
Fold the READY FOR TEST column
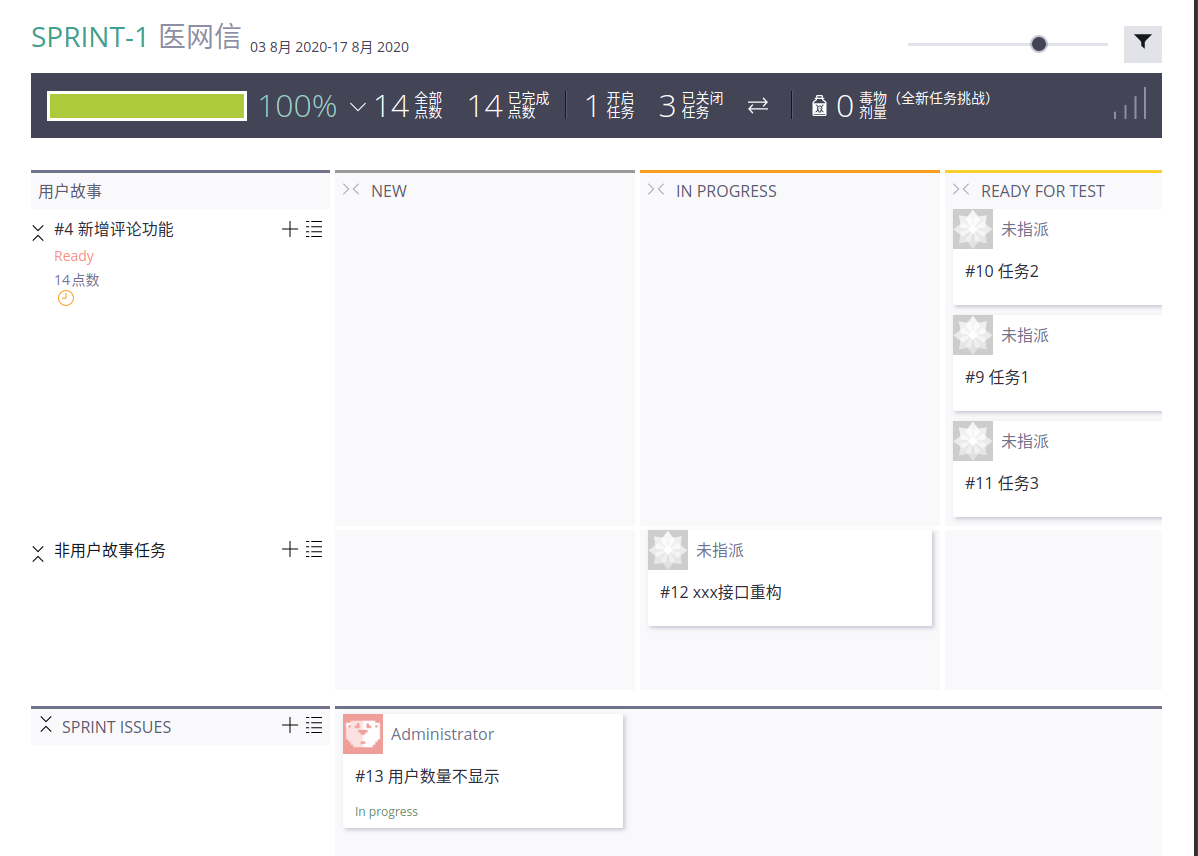click(961, 190)
